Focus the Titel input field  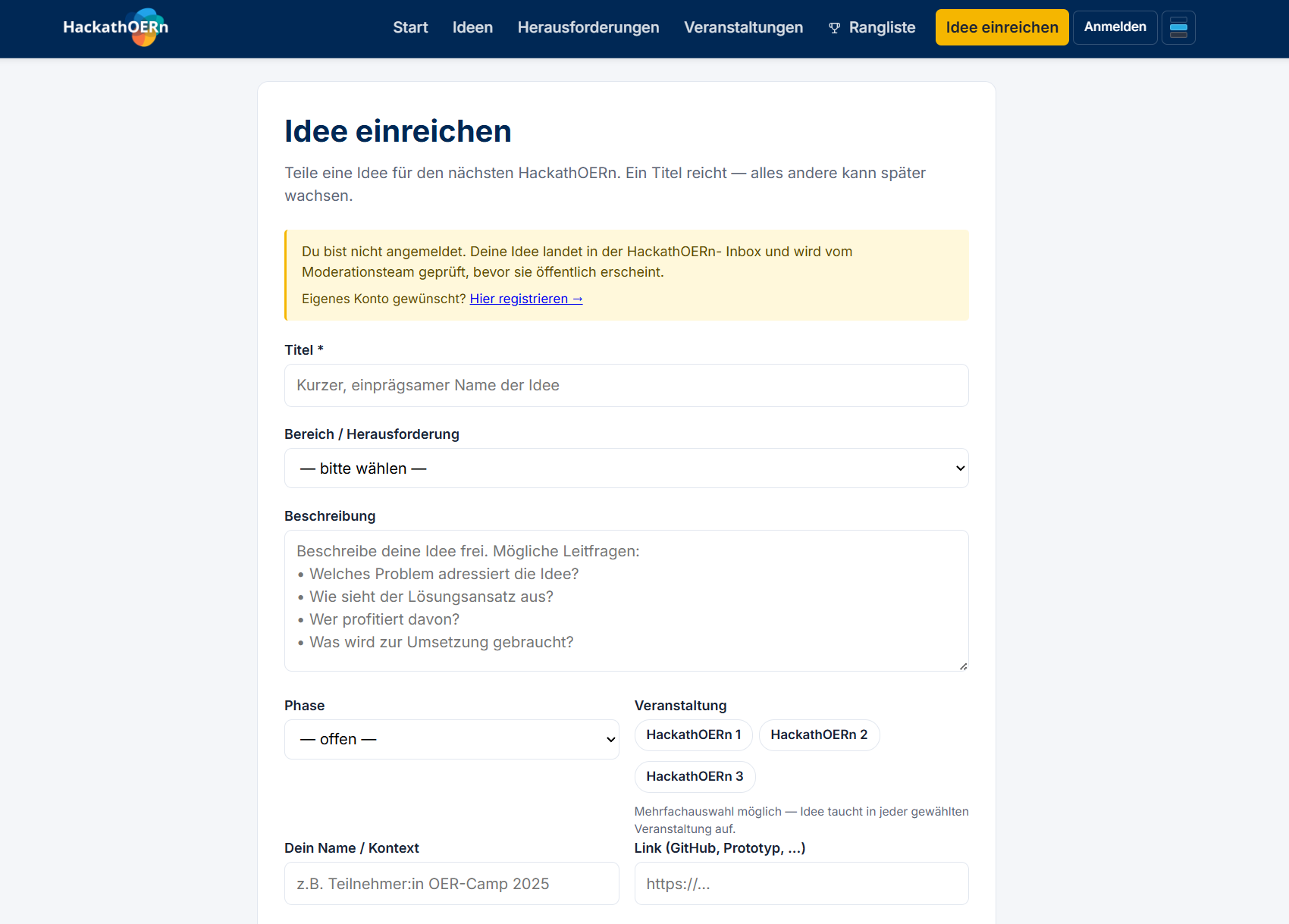[626, 385]
